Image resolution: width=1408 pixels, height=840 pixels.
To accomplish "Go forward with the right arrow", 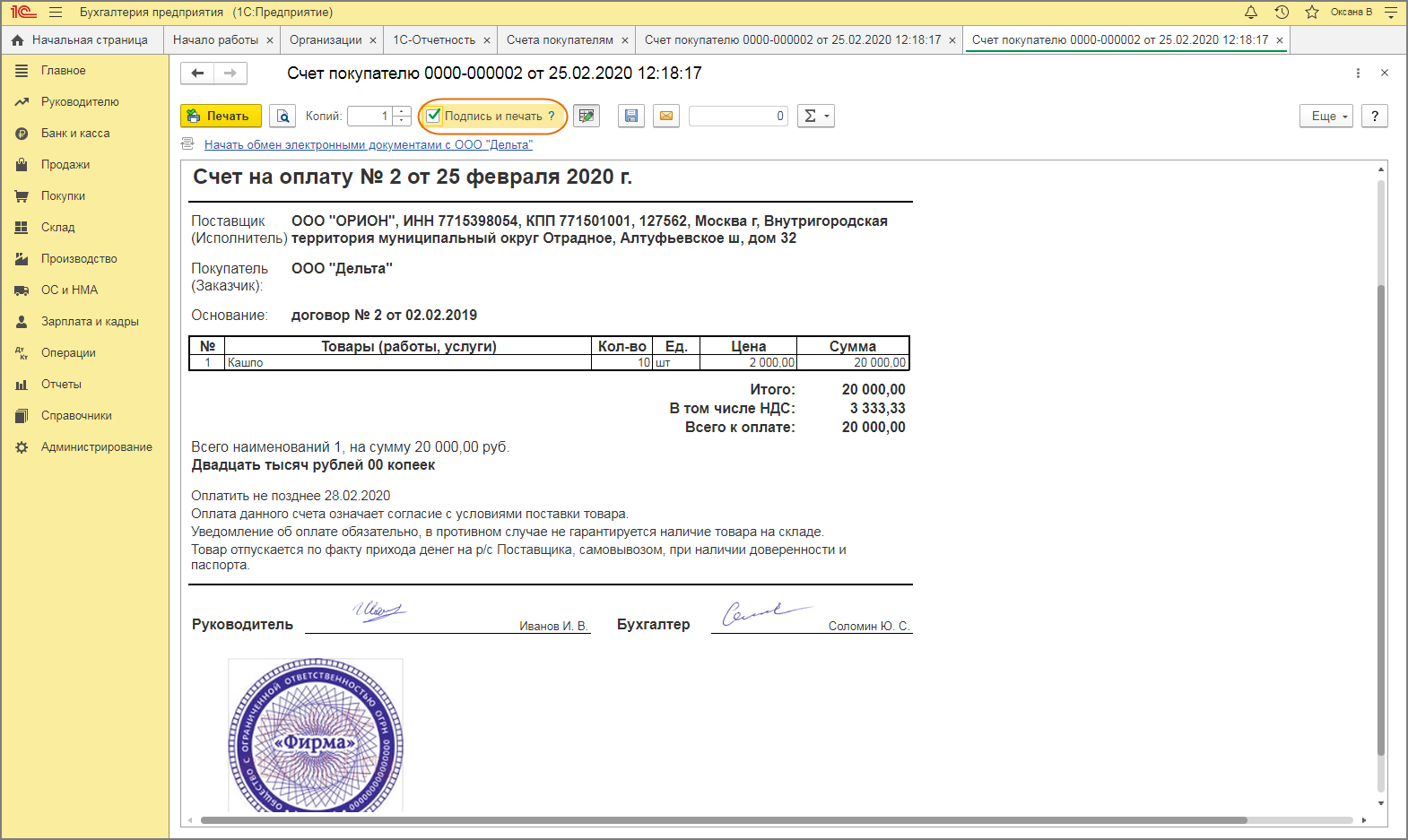I will 230,73.
